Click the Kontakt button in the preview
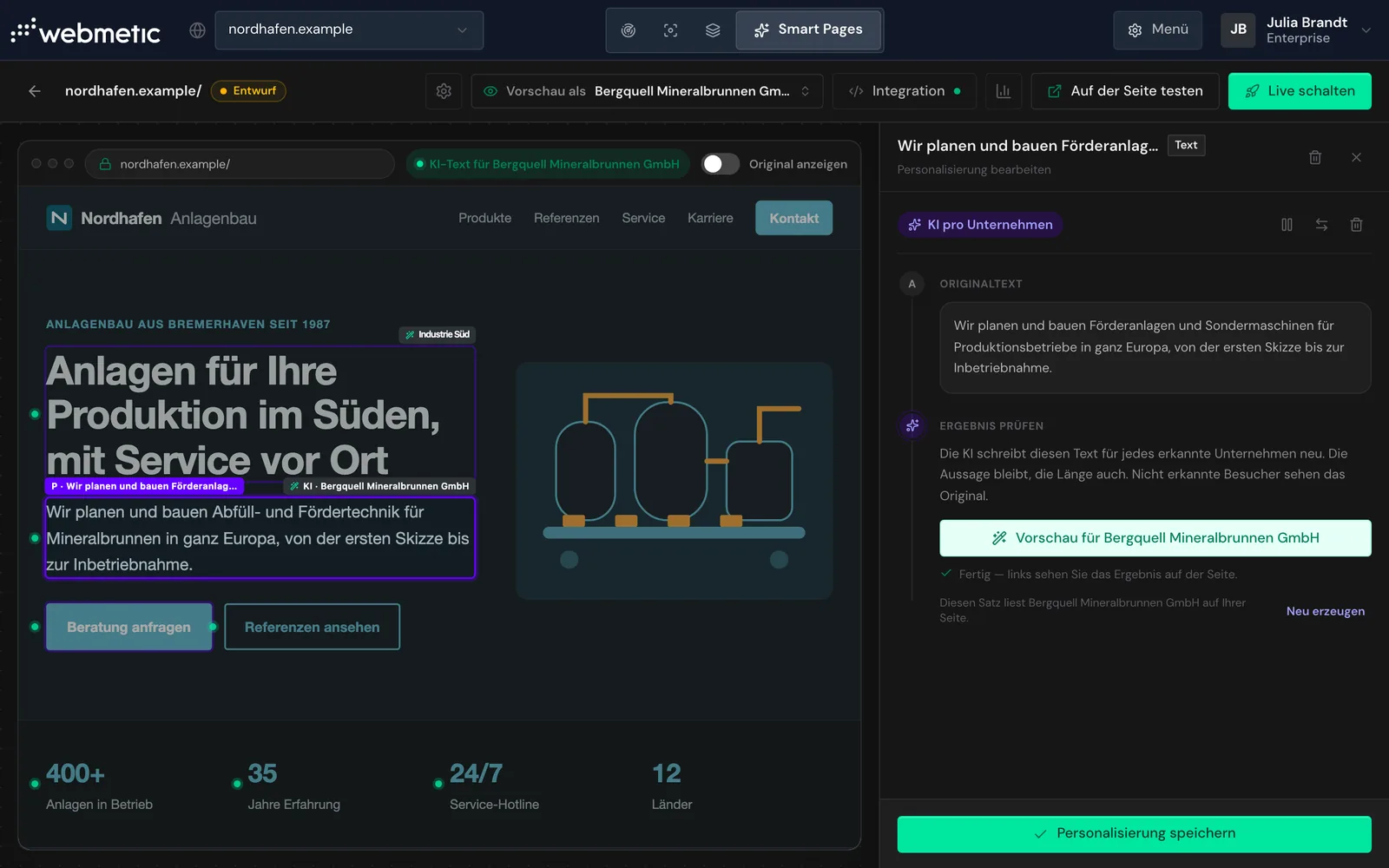Screen dimensions: 1389x868 click(793, 218)
